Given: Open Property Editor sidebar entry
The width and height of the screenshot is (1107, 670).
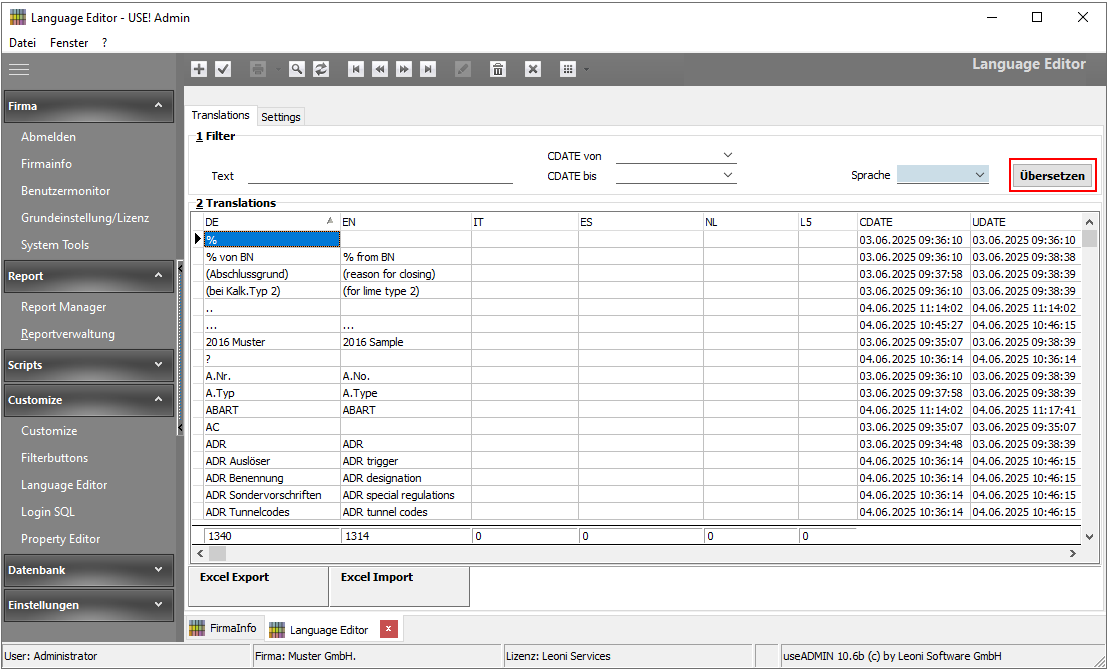Looking at the screenshot, I should point(61,539).
